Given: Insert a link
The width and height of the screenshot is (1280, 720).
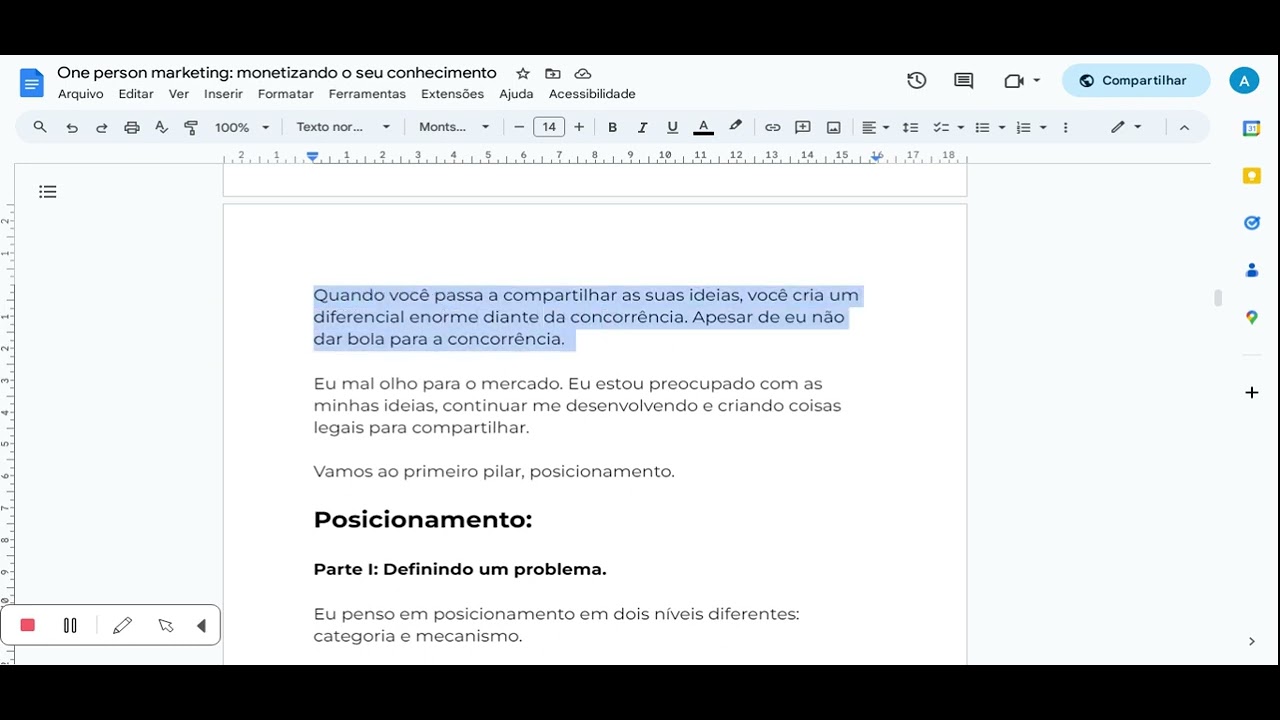Looking at the screenshot, I should pyautogui.click(x=772, y=127).
